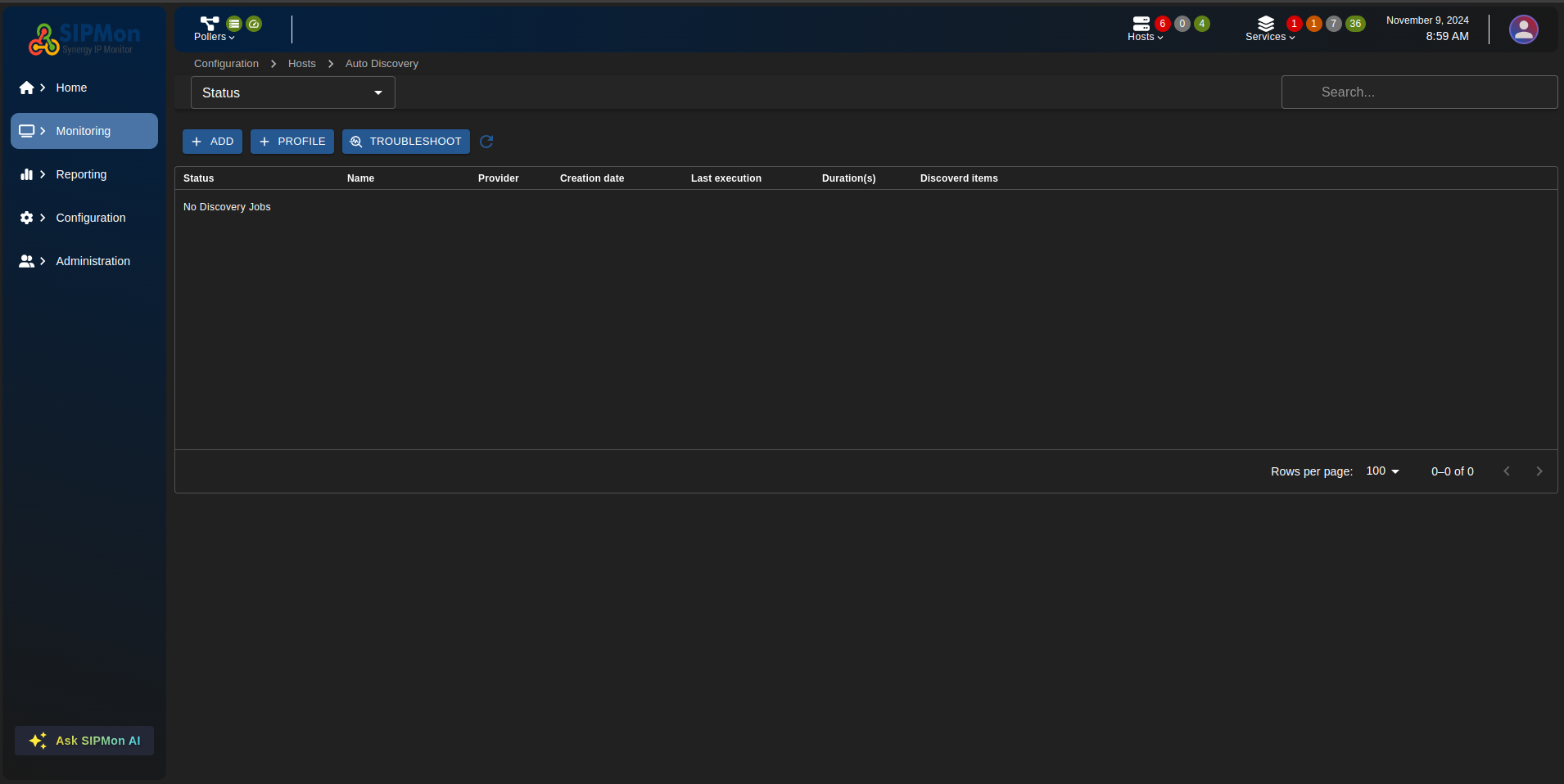
Task: Click the pollers gauge status icon
Action: pos(254,24)
